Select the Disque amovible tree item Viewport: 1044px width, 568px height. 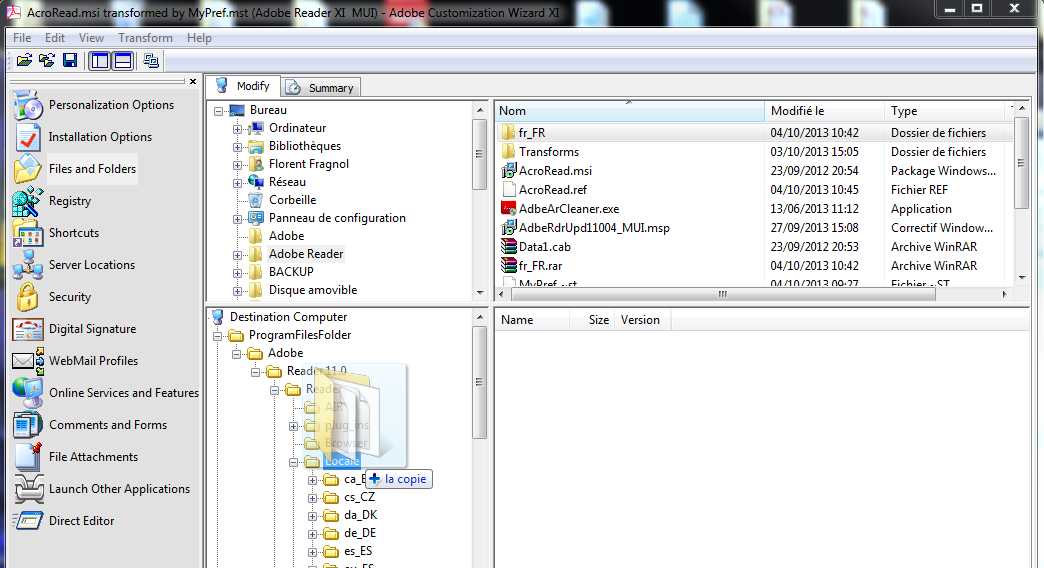pyautogui.click(x=313, y=290)
